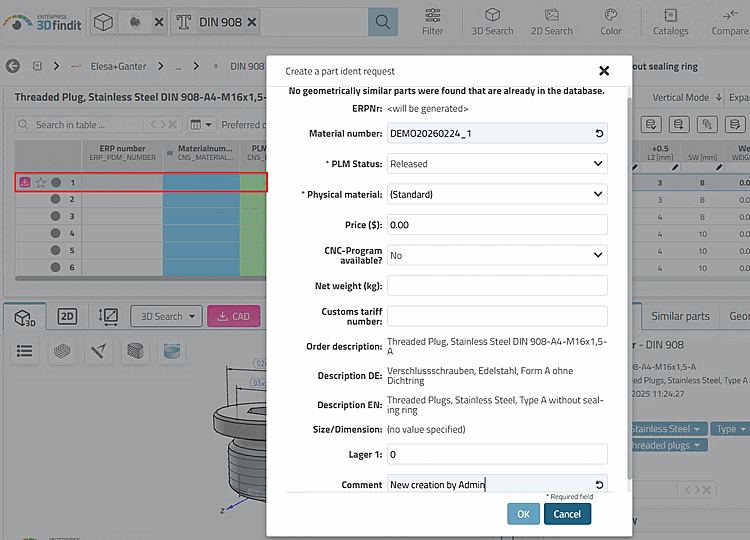Click the Net weight input field

497,286
